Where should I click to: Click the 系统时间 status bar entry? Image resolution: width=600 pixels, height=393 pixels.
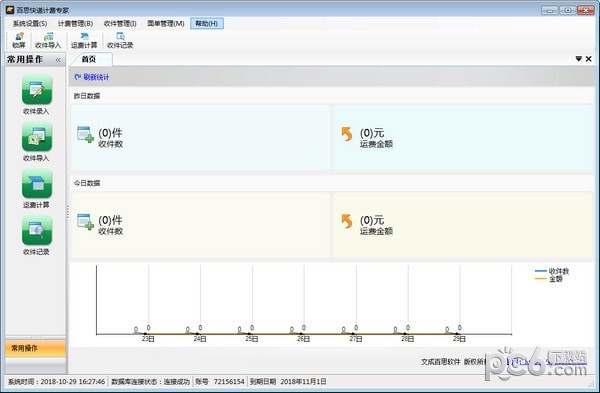click(56, 382)
